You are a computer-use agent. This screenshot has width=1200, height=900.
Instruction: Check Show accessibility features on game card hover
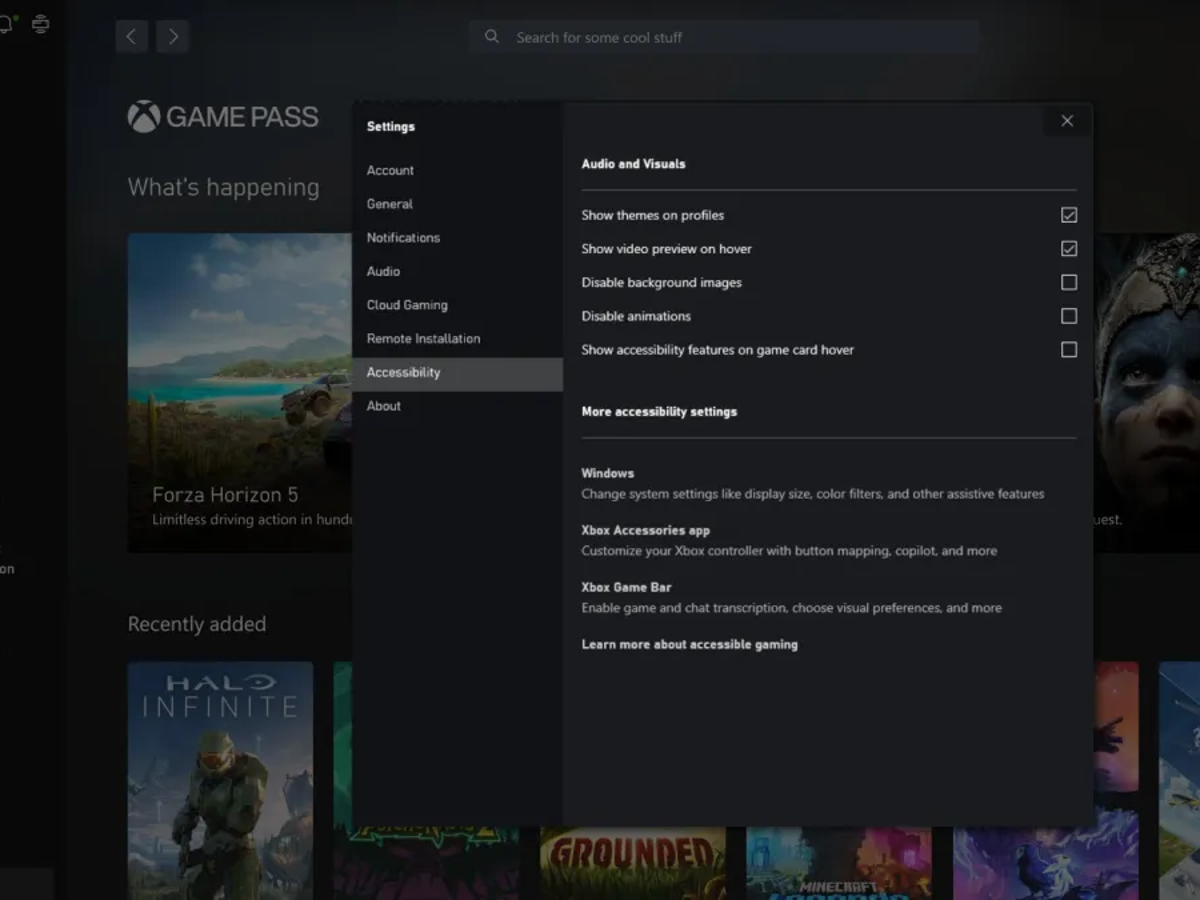pos(1069,349)
